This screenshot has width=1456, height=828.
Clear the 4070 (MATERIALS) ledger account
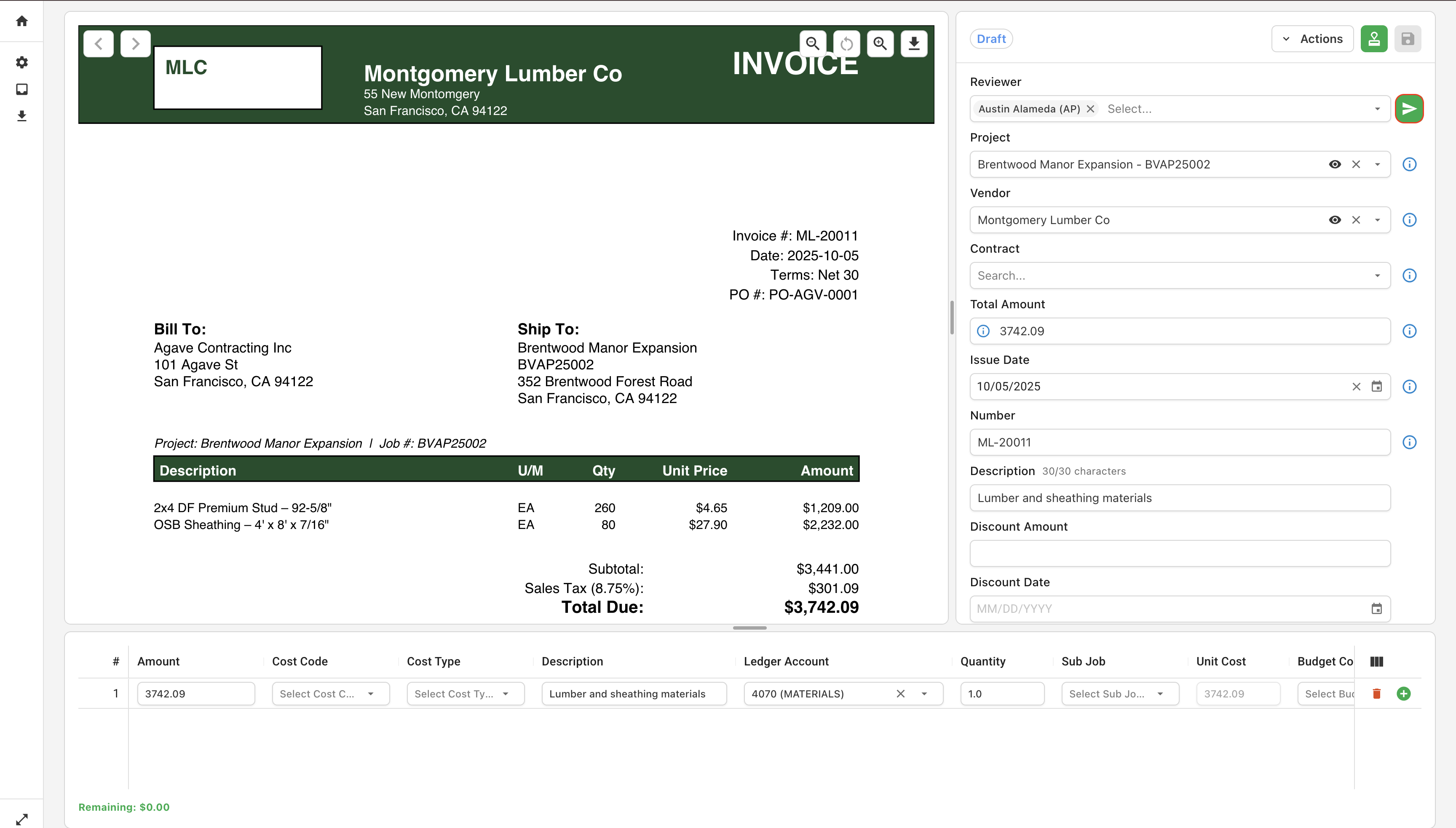click(x=900, y=694)
